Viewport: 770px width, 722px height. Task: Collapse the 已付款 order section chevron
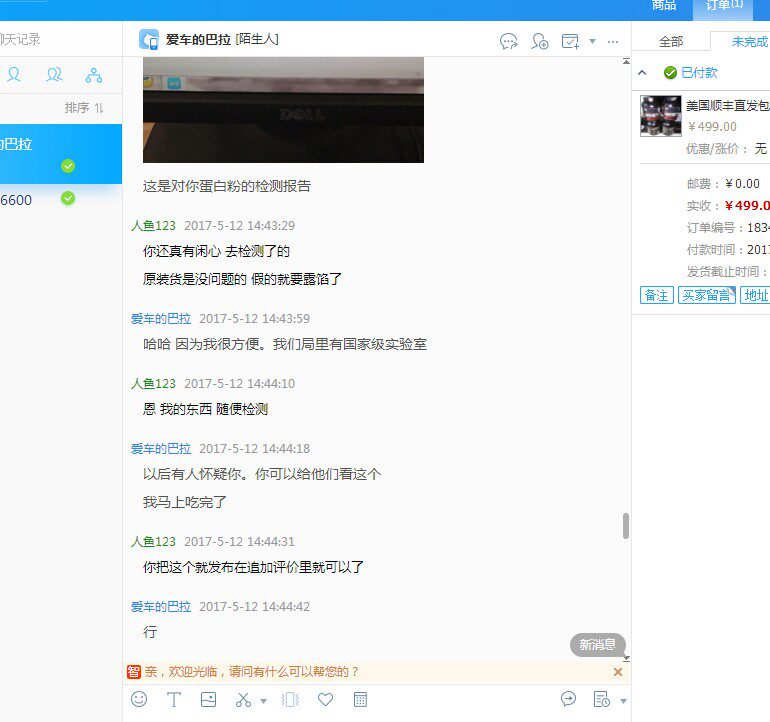tap(642, 73)
